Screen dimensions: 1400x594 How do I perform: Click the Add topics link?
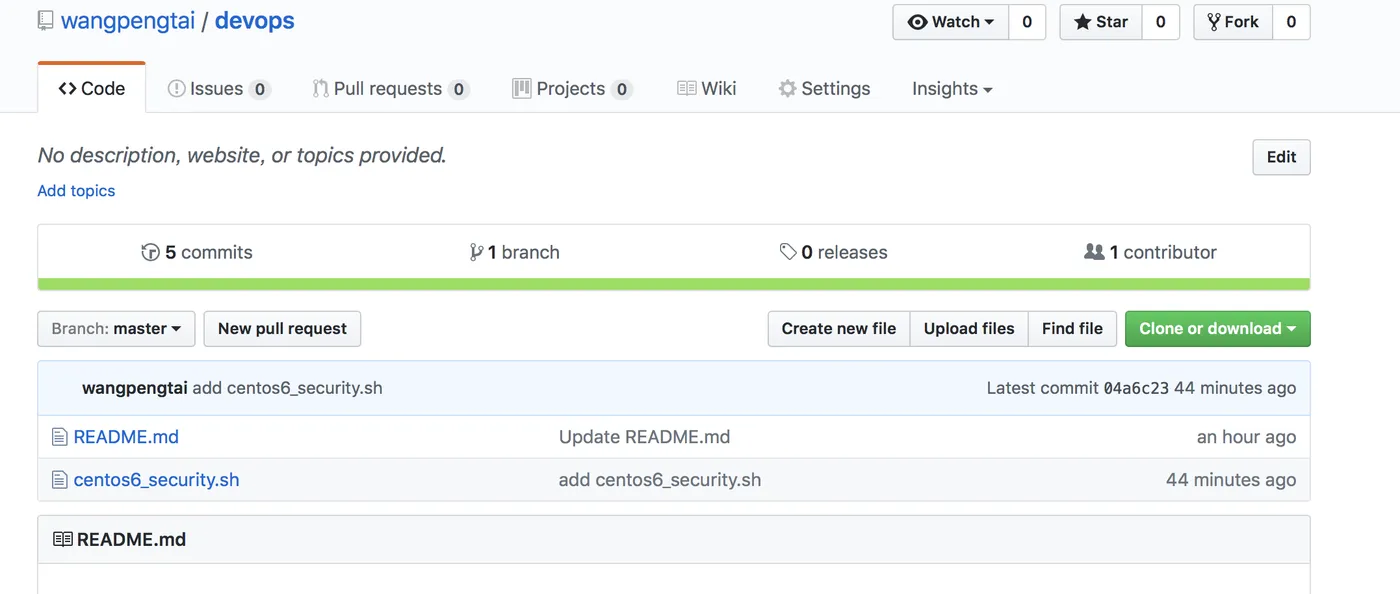pyautogui.click(x=76, y=191)
